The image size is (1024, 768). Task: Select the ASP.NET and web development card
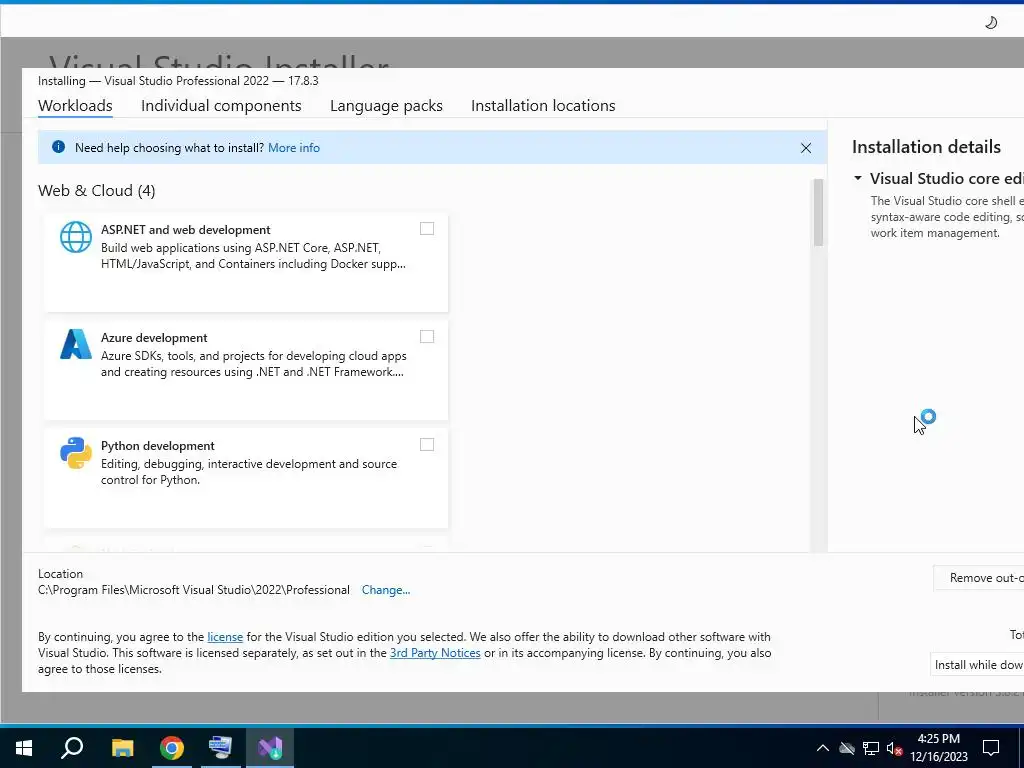[246, 263]
